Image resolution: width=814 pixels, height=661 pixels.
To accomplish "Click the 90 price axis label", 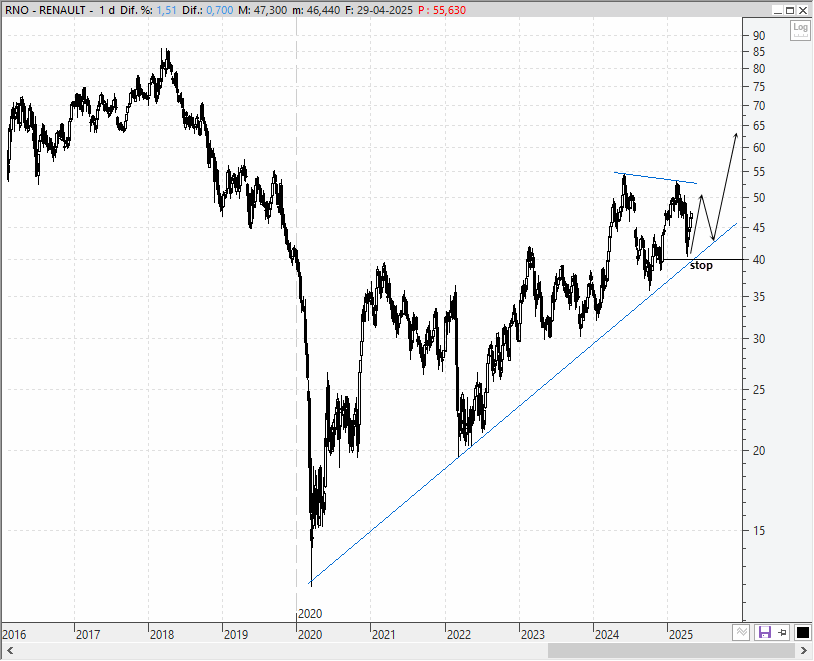I will click(758, 36).
